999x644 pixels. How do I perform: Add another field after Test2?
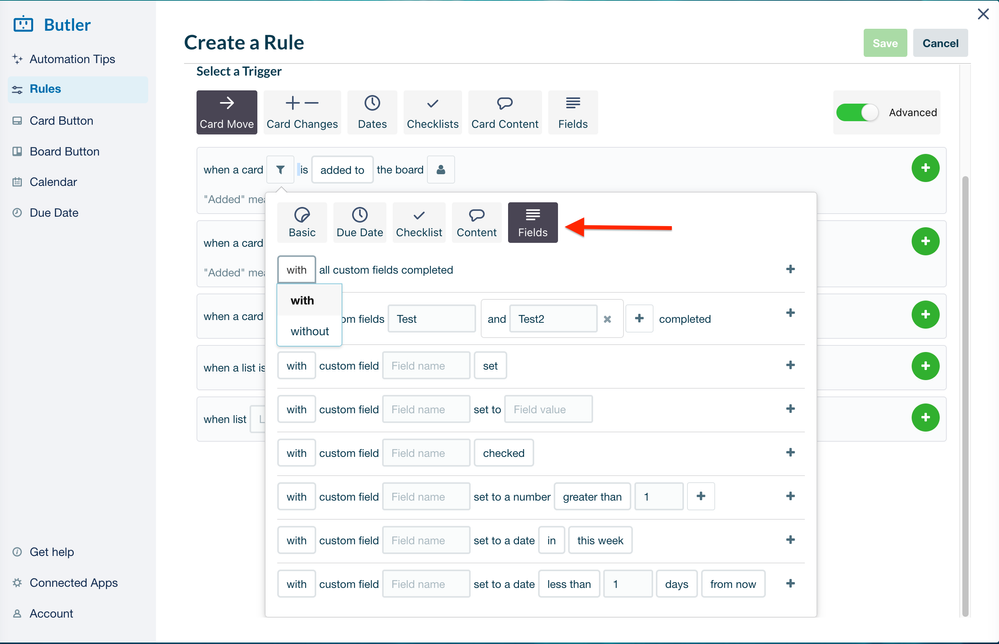[640, 318]
